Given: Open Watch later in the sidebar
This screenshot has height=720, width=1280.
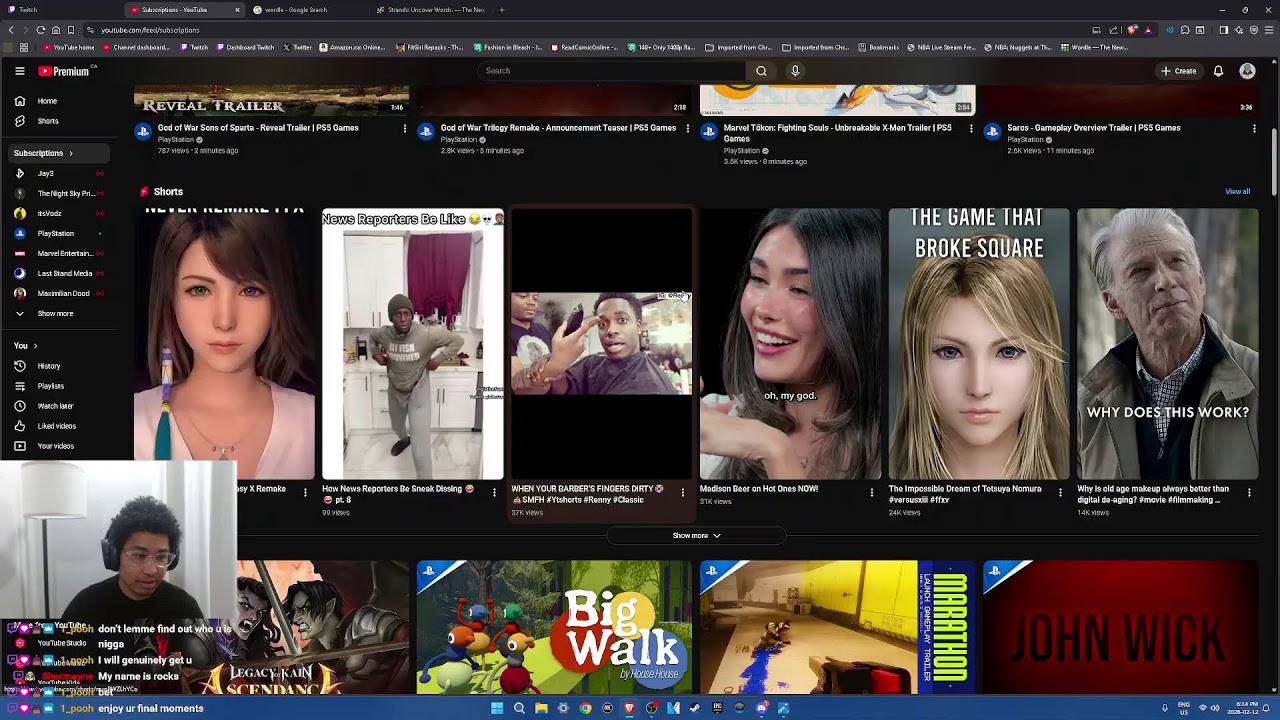Looking at the screenshot, I should coord(58,406).
